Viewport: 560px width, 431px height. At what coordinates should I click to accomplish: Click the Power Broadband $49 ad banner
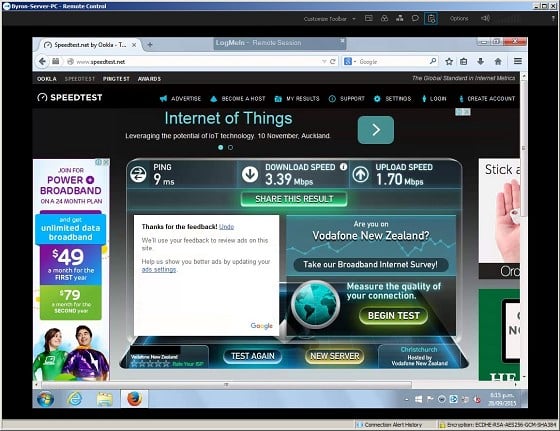(x=71, y=270)
